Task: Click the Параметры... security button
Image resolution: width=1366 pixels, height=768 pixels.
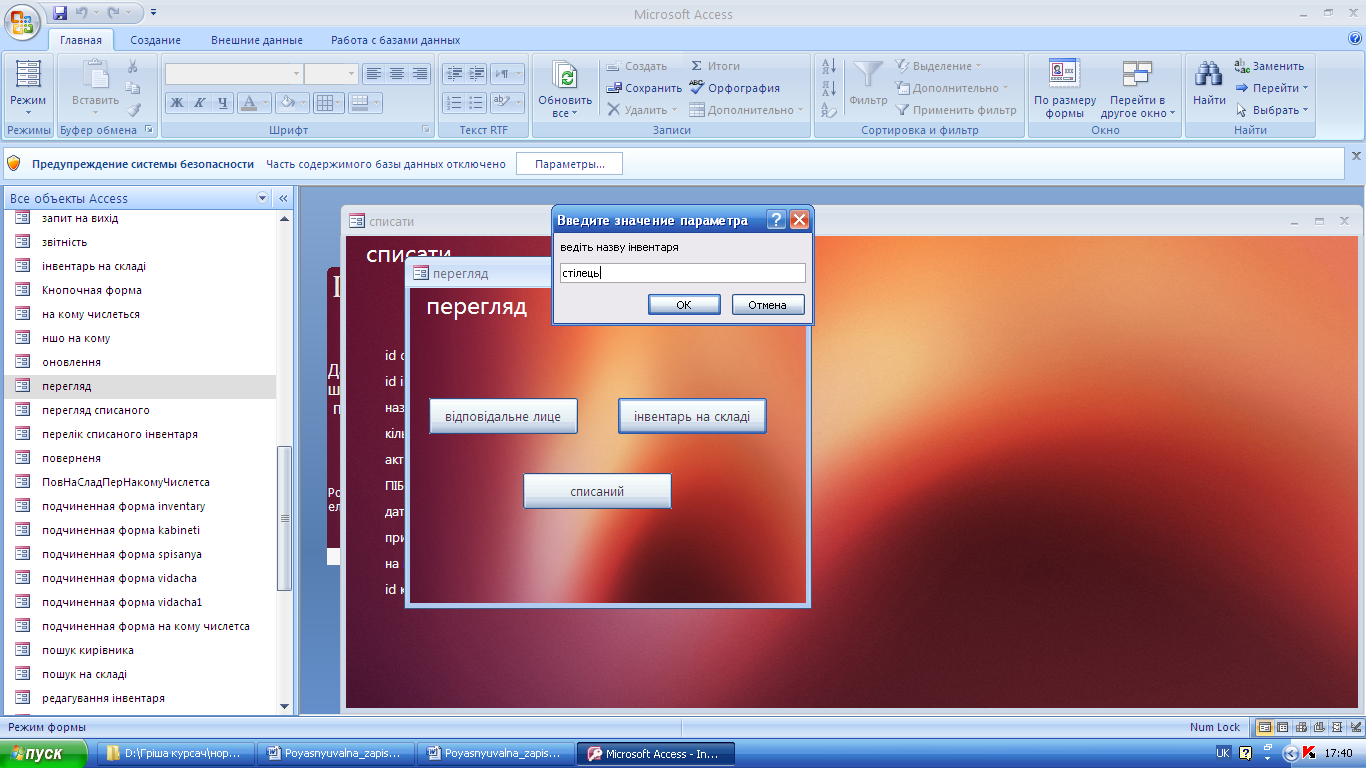Action: pos(569,164)
